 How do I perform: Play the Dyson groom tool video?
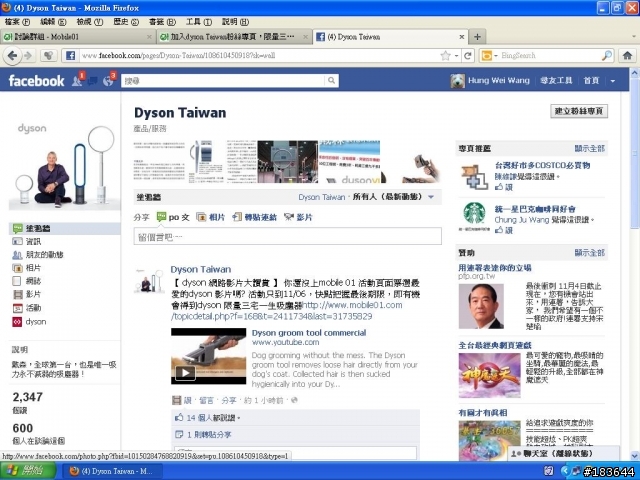coord(185,372)
